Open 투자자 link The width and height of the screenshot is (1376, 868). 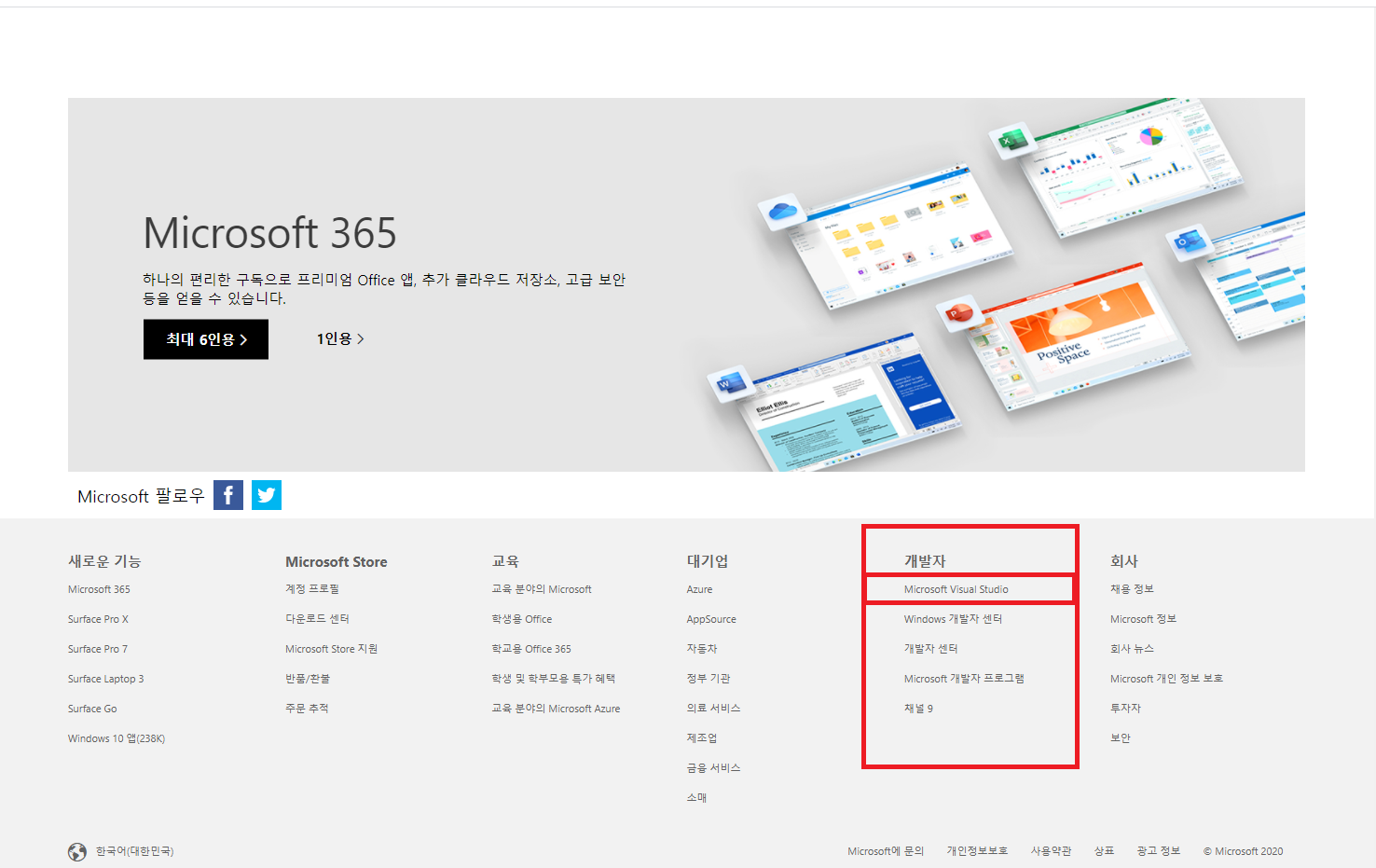click(1125, 709)
